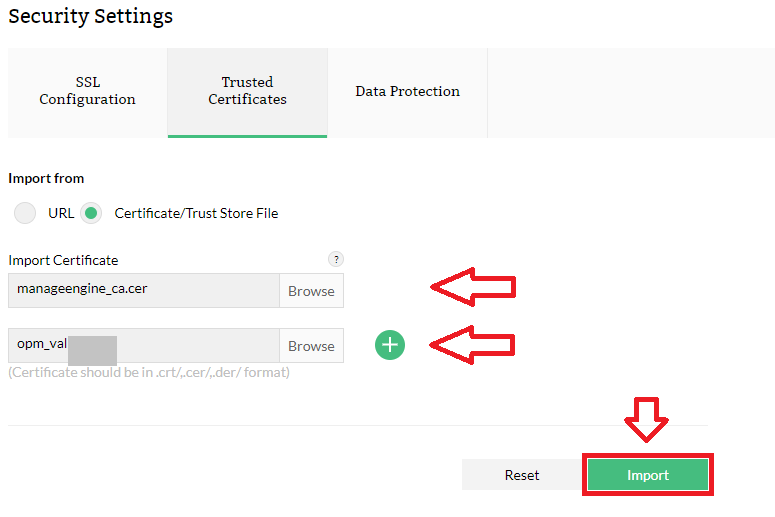775x517 pixels.
Task: Click the gray redacted block in opm_val field
Action: click(92, 350)
